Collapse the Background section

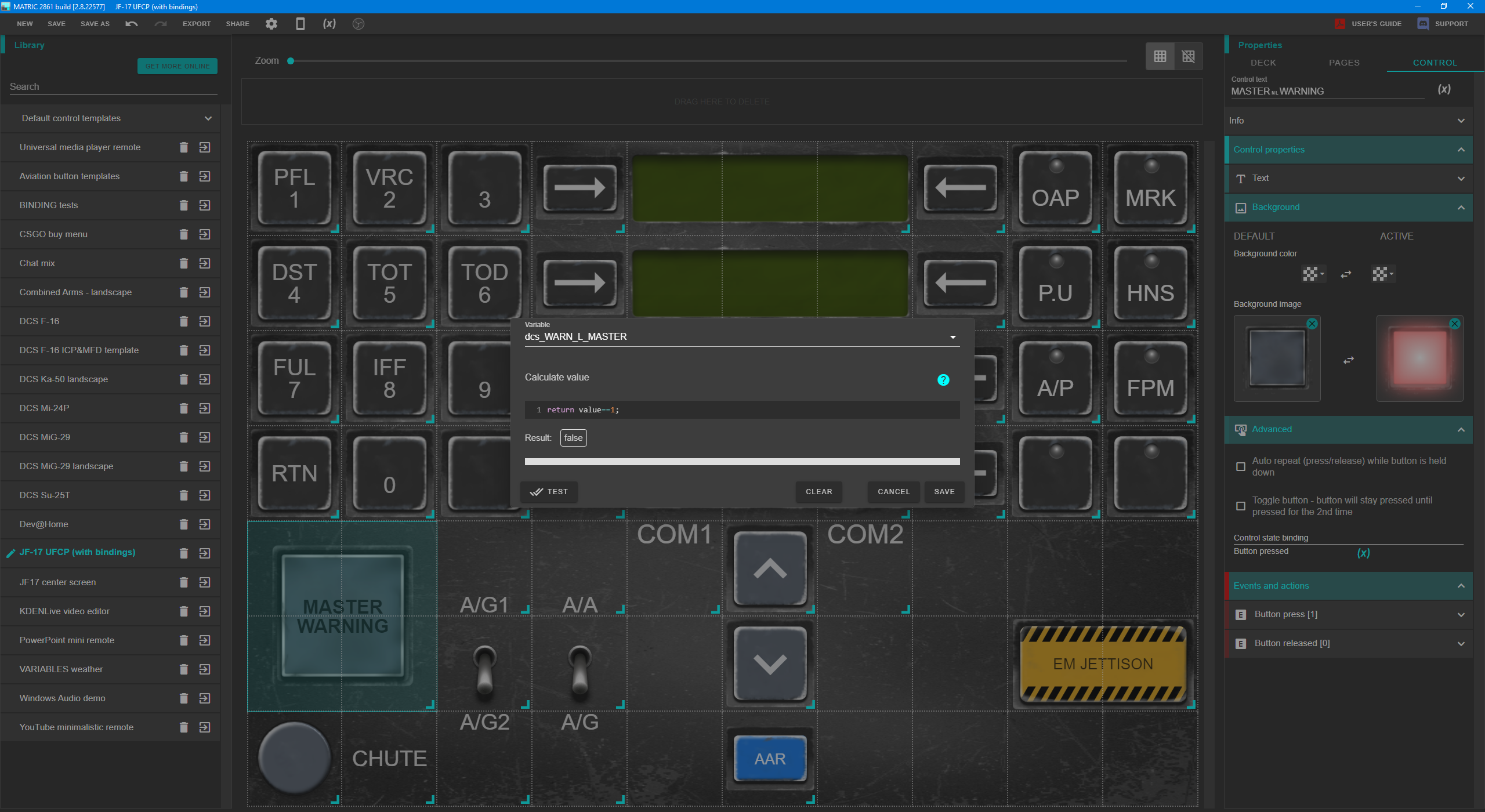point(1349,208)
